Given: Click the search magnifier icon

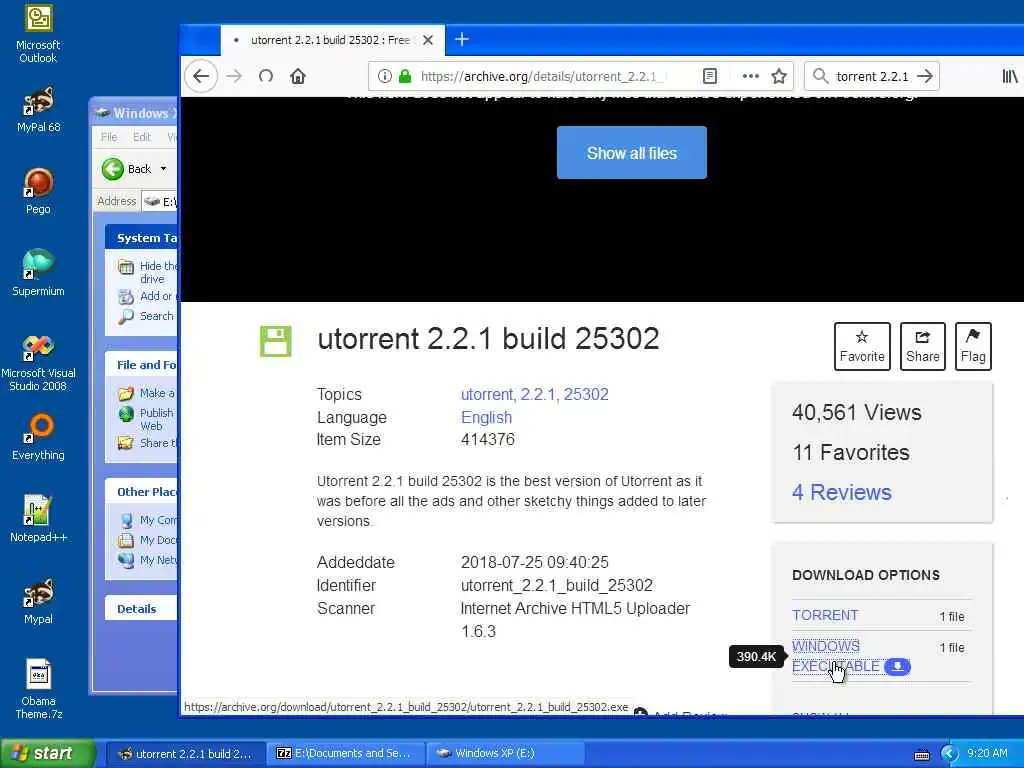Looking at the screenshot, I should (x=820, y=76).
